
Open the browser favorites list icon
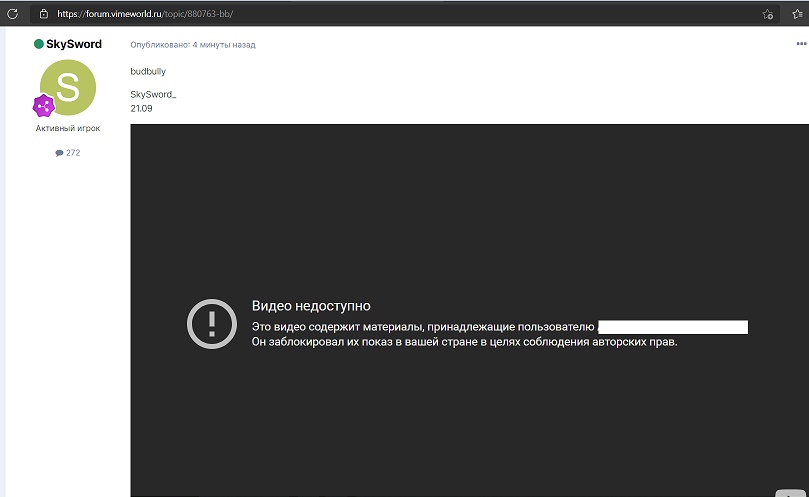[x=797, y=14]
